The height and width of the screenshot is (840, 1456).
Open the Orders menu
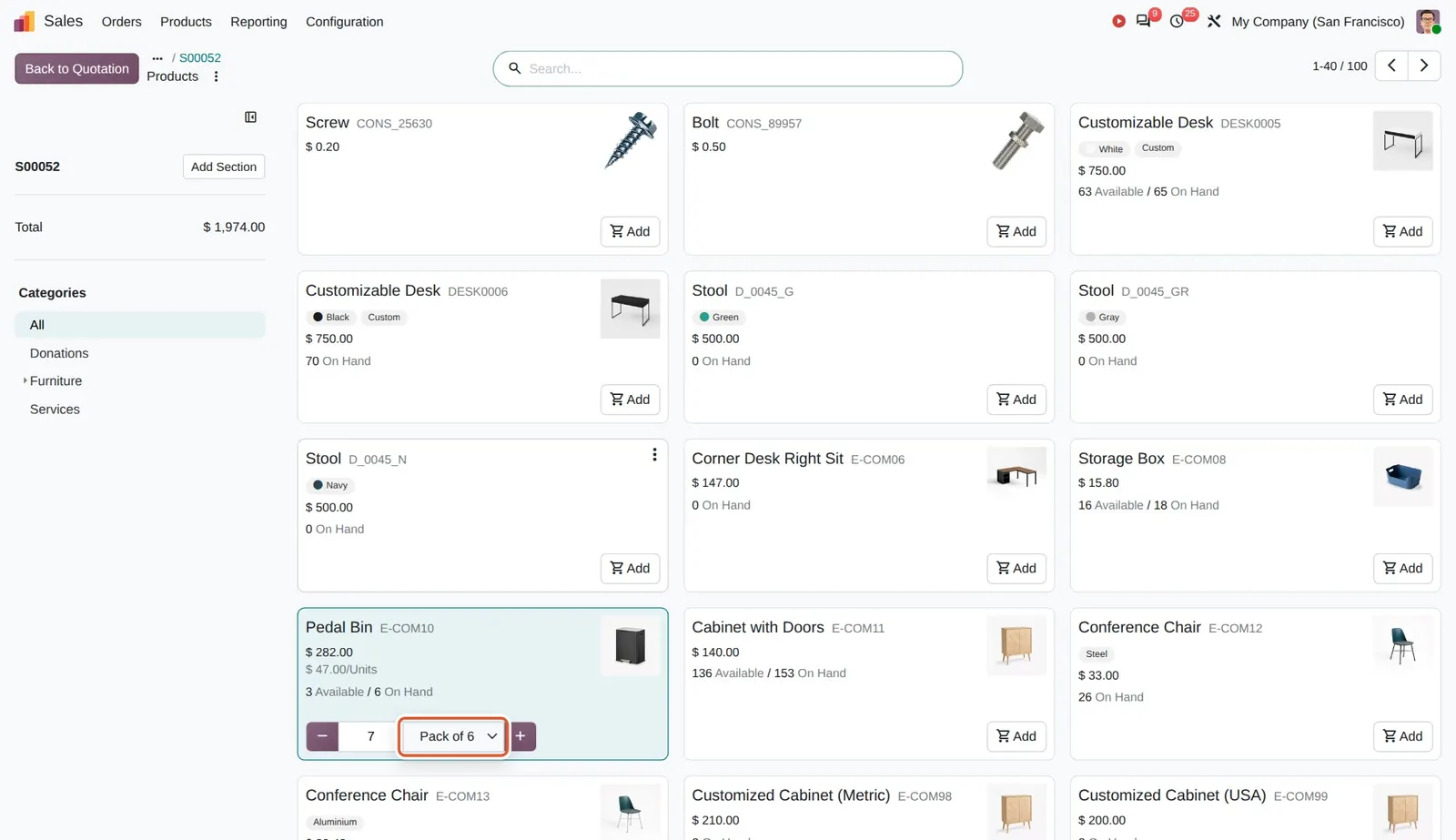point(121,21)
